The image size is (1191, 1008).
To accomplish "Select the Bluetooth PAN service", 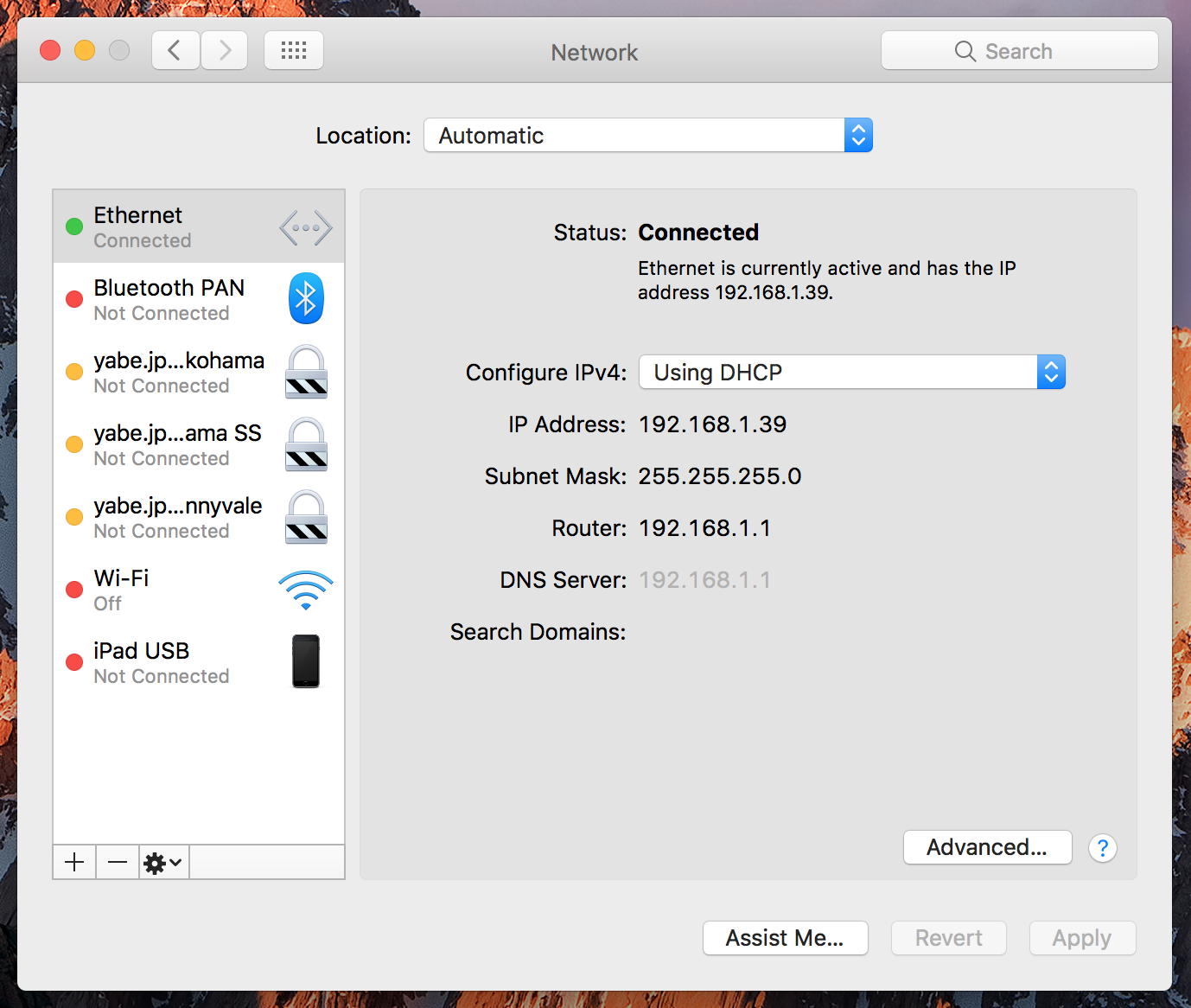I will click(x=199, y=299).
